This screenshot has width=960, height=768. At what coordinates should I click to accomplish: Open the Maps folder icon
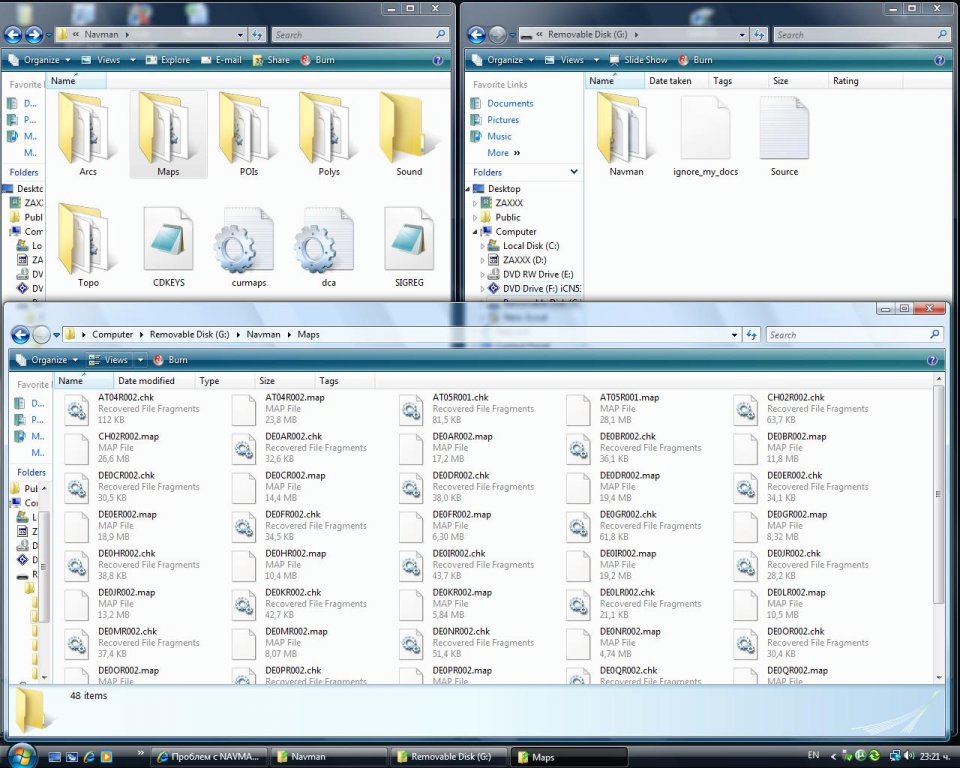[167, 128]
